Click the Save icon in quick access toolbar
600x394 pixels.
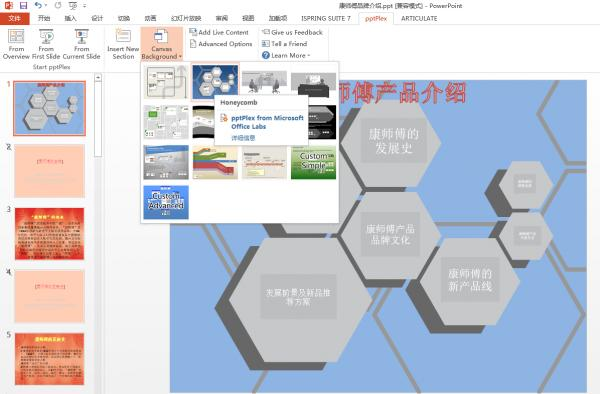[23, 5]
